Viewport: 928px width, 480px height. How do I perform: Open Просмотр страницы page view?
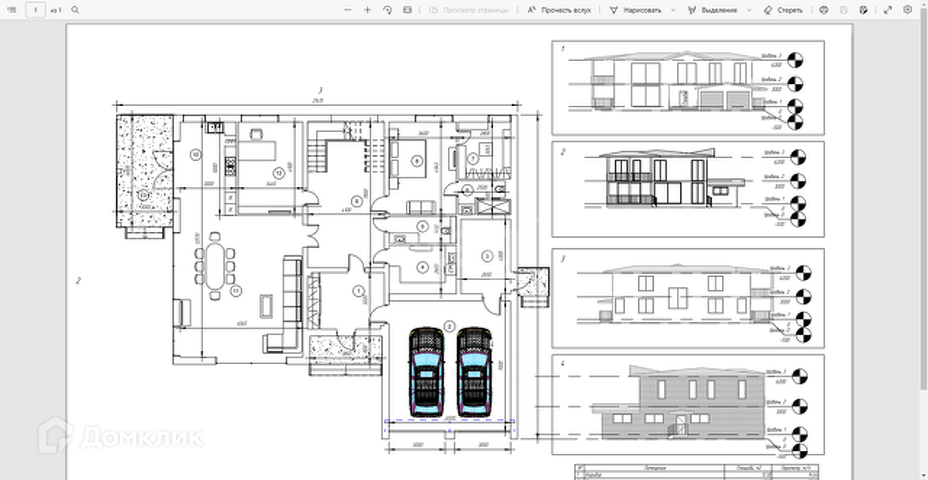[469, 10]
